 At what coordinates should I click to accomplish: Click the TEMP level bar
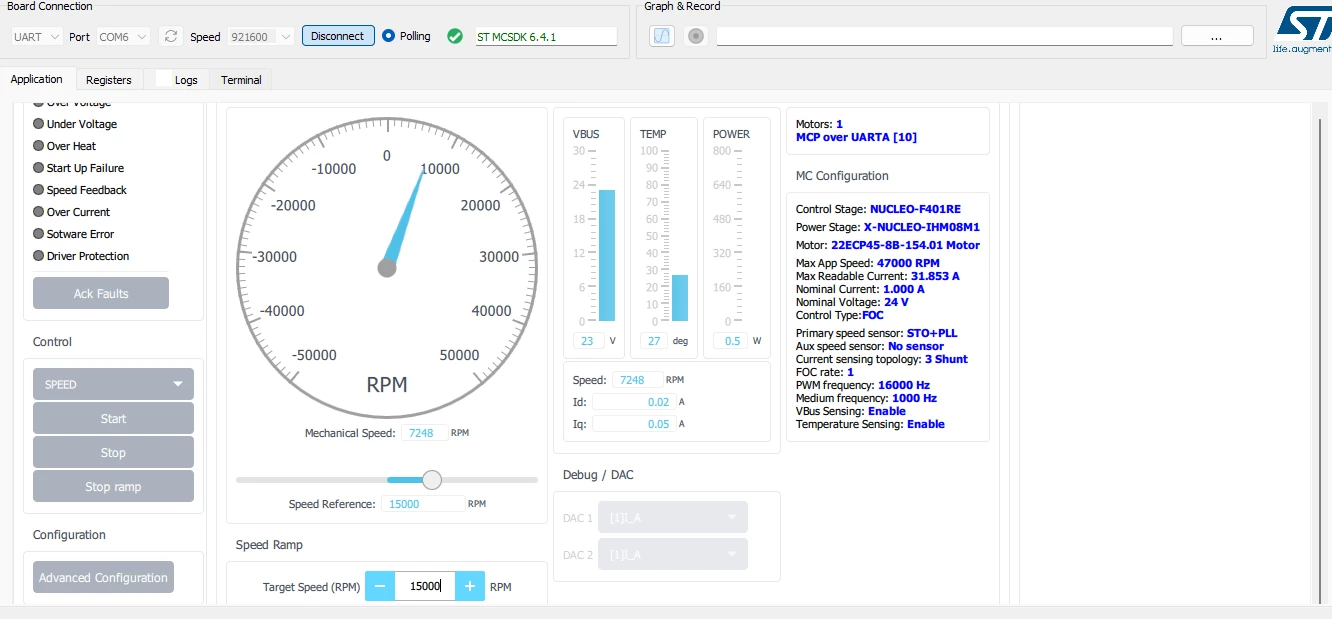pos(680,297)
